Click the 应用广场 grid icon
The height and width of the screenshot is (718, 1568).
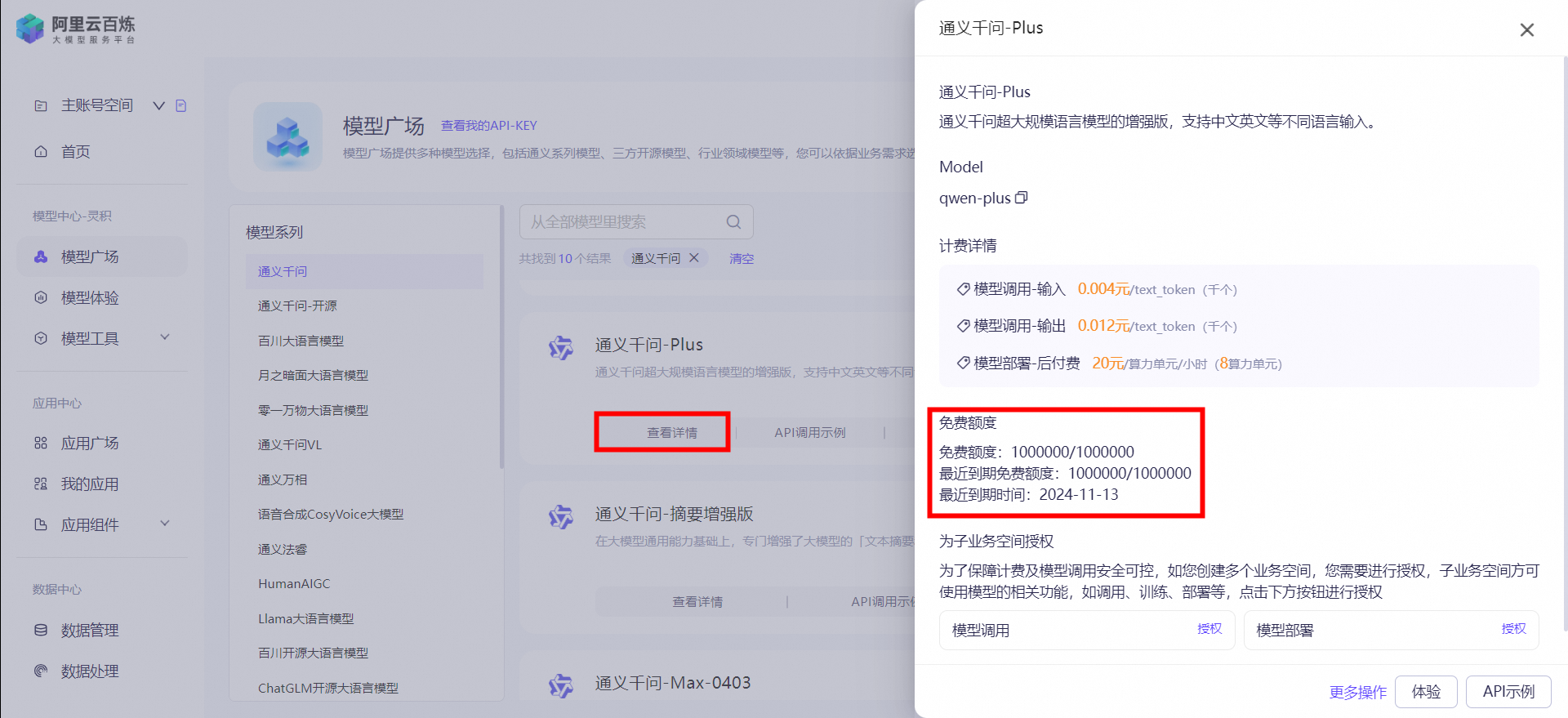click(x=41, y=443)
